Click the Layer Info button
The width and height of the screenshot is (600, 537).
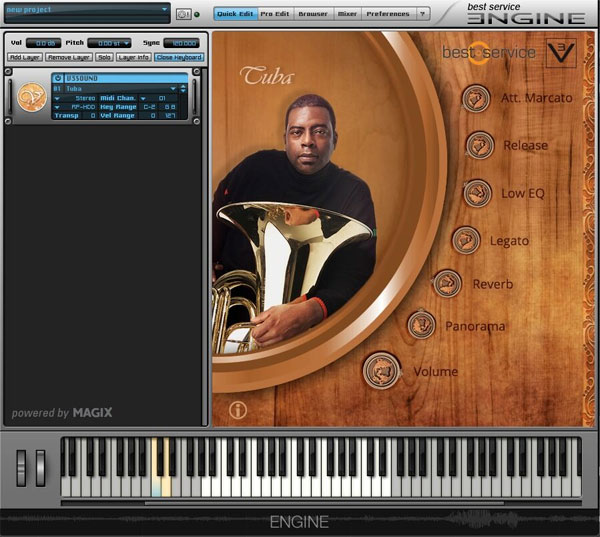click(134, 57)
